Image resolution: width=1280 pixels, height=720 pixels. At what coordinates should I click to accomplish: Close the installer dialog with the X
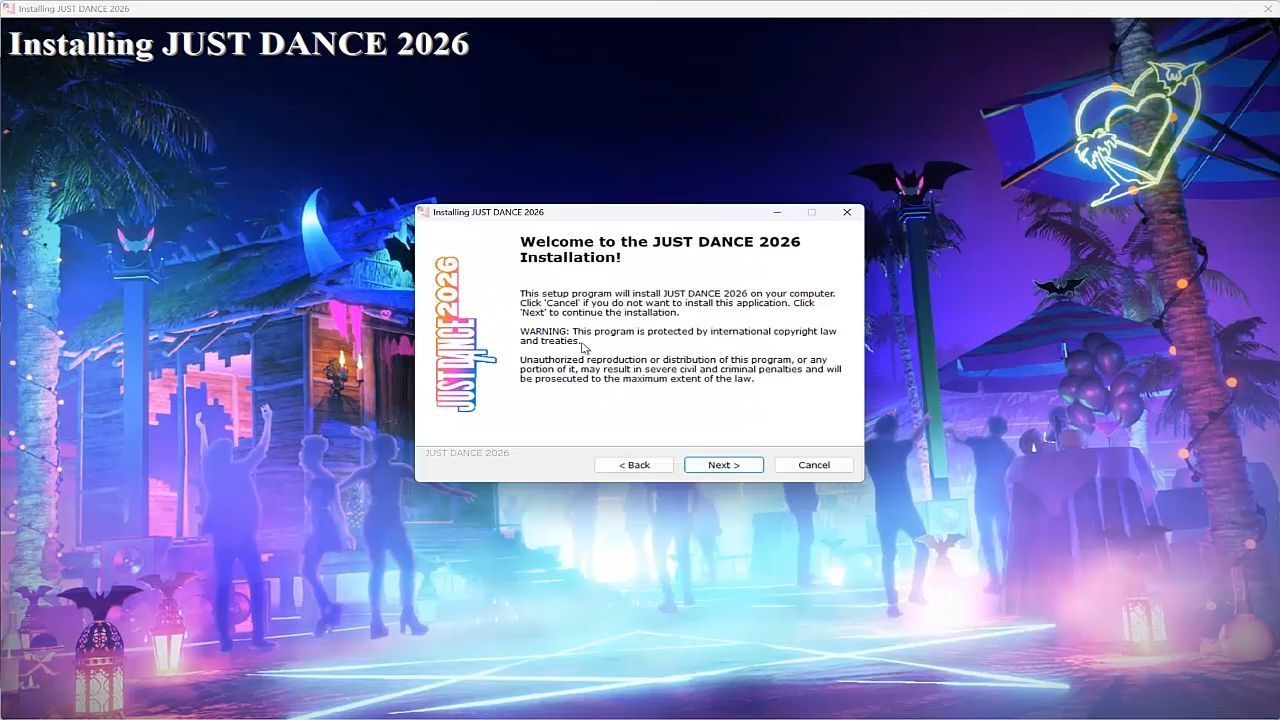tap(847, 212)
